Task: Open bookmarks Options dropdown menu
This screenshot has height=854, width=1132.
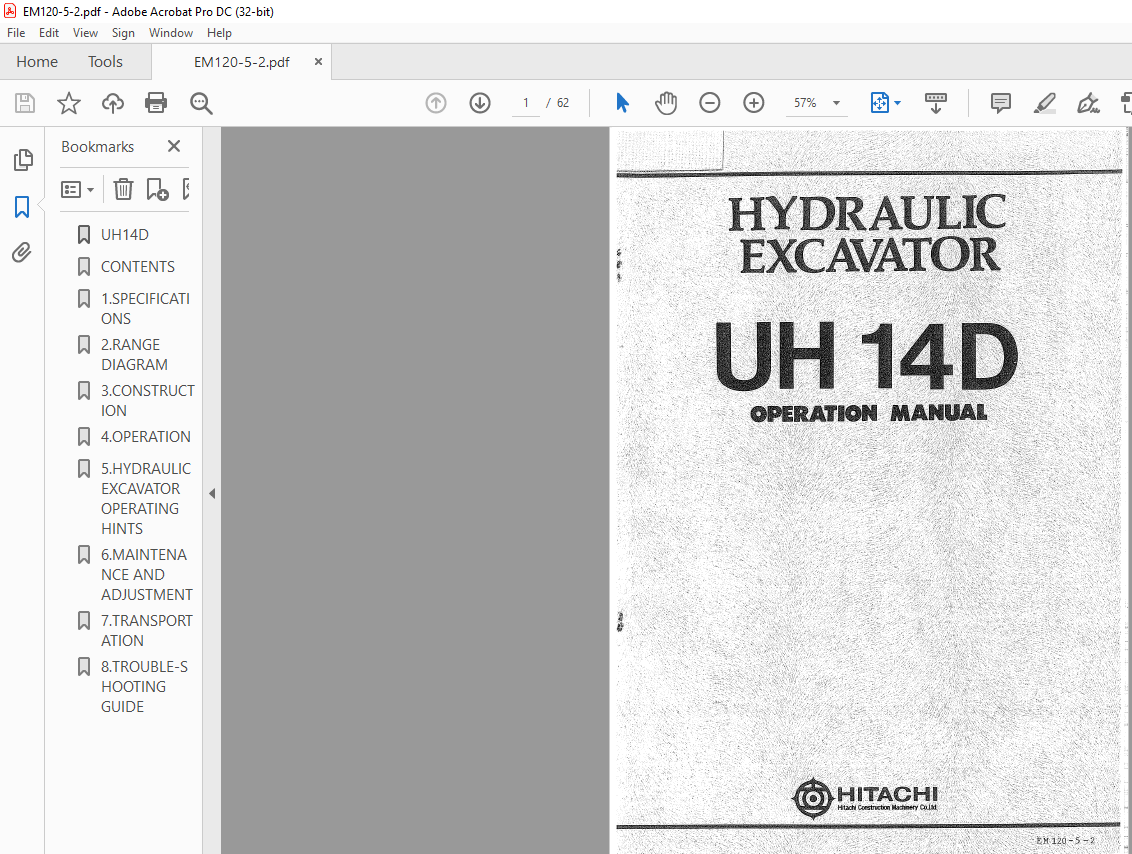Action: 78,190
